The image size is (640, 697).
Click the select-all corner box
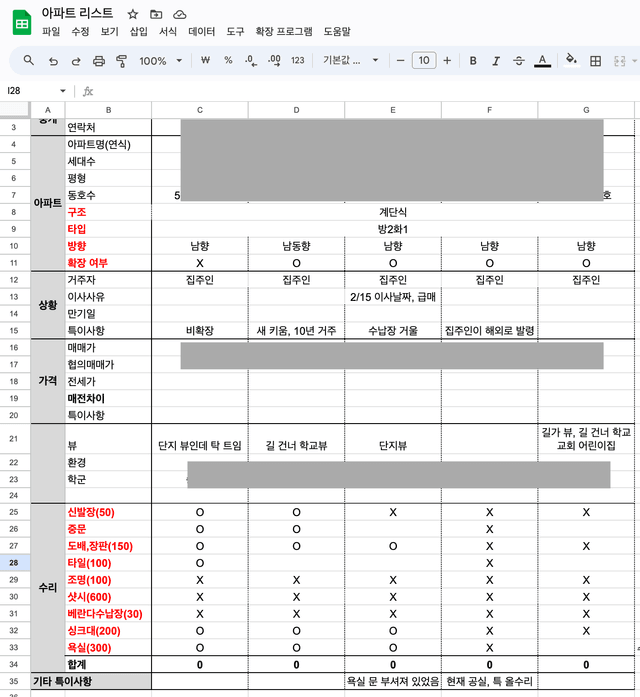(x=15, y=110)
